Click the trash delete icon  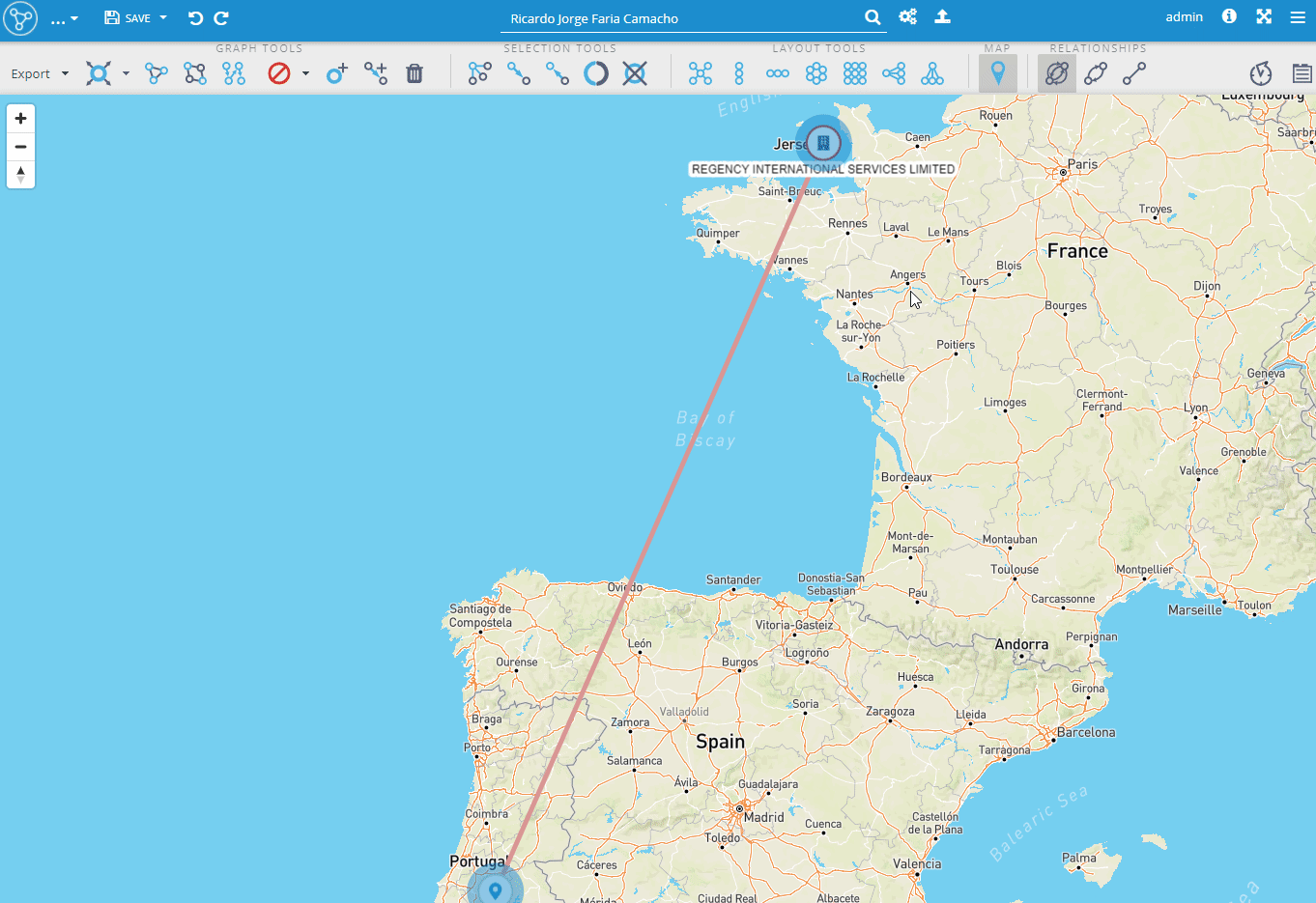[x=415, y=73]
